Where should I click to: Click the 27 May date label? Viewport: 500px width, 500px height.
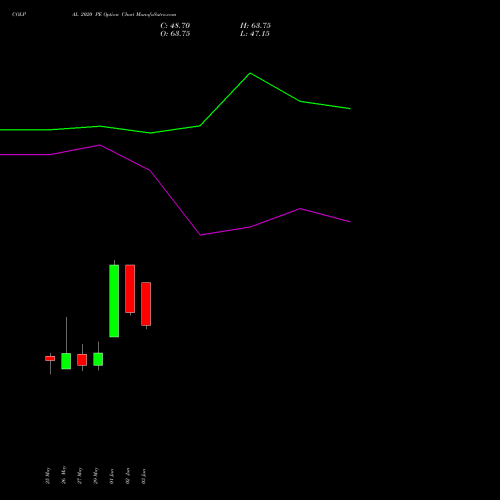click(80, 476)
